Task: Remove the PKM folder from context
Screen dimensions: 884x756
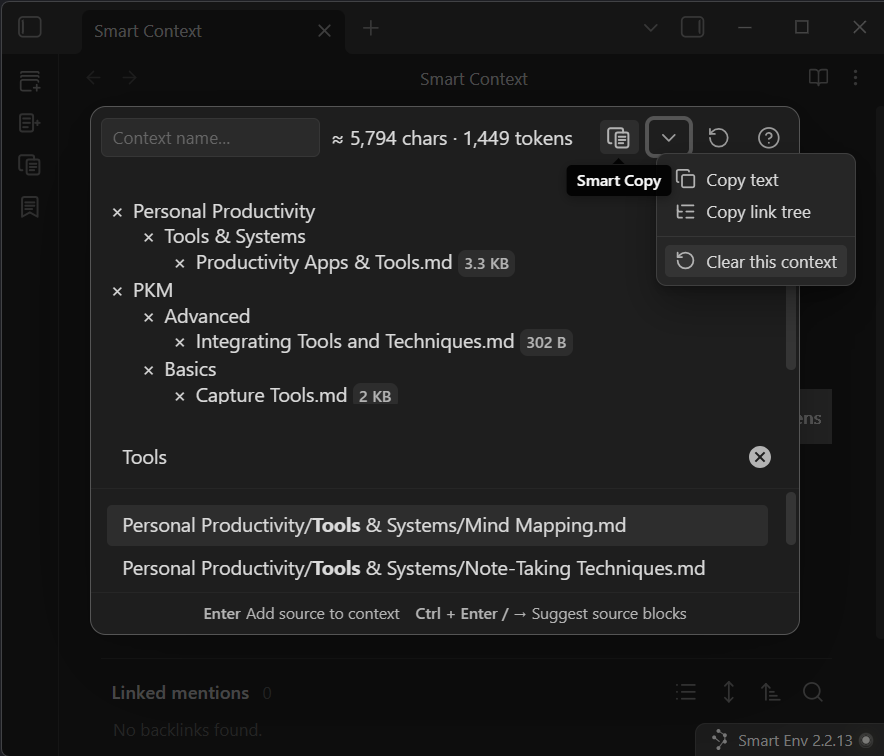Action: pos(117,291)
